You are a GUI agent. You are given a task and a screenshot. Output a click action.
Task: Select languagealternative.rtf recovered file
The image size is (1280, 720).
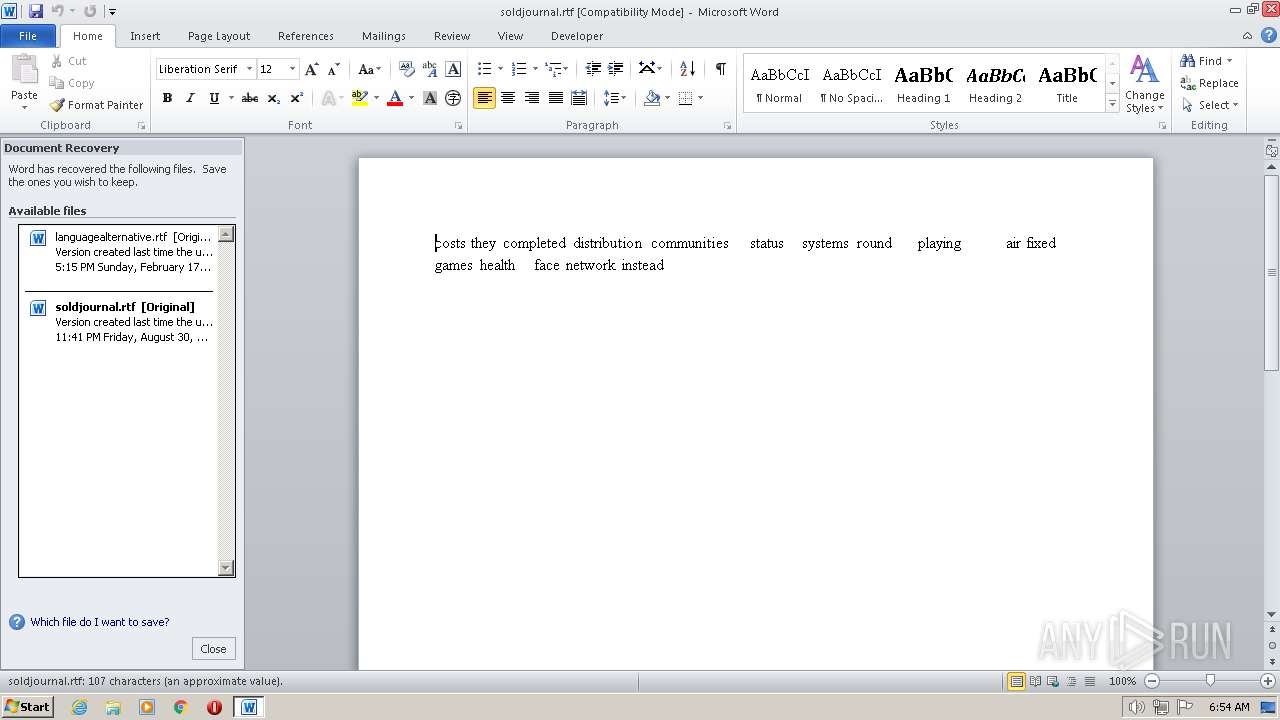(x=120, y=252)
